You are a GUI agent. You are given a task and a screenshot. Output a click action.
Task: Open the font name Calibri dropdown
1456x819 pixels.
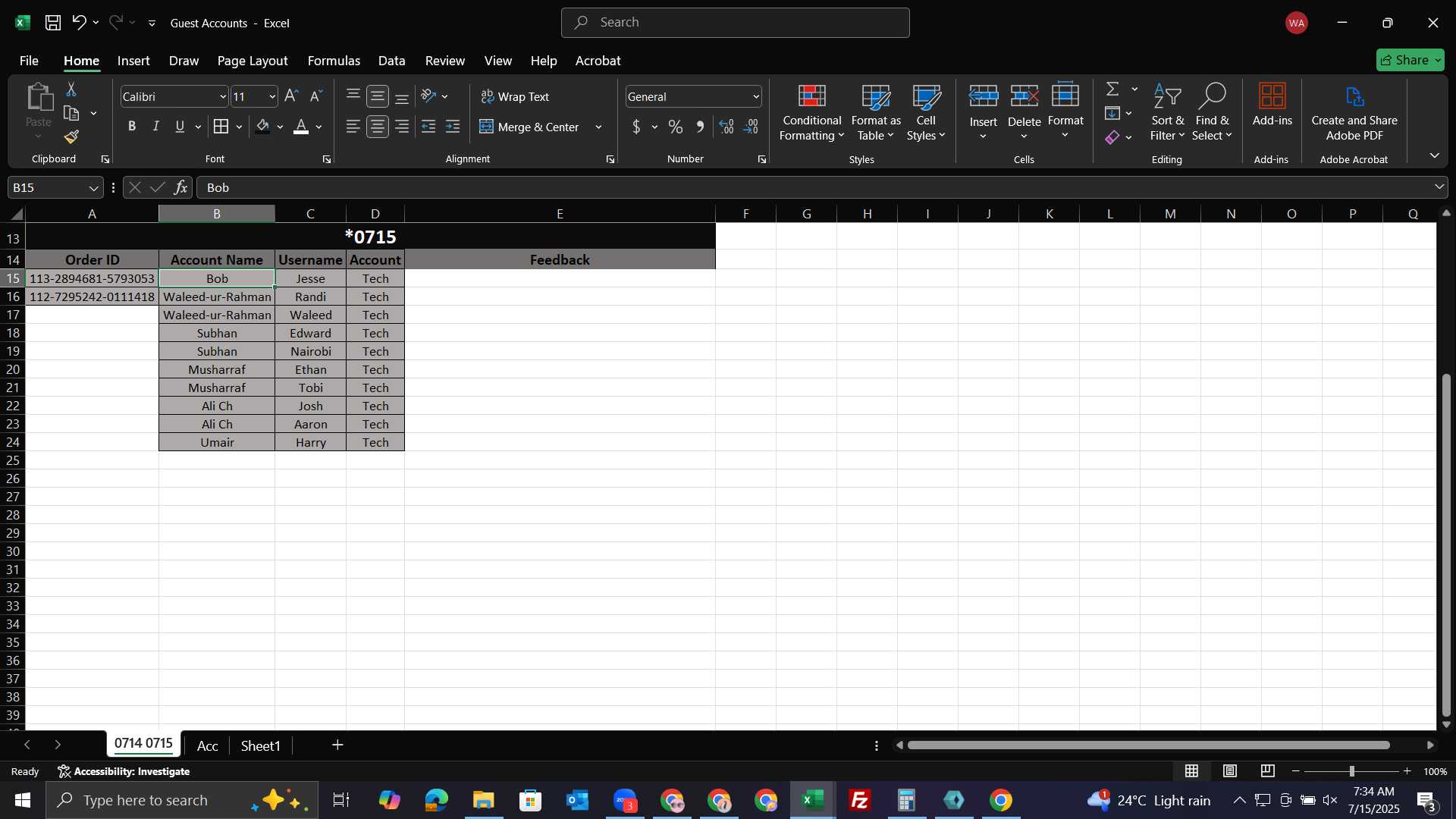223,97
